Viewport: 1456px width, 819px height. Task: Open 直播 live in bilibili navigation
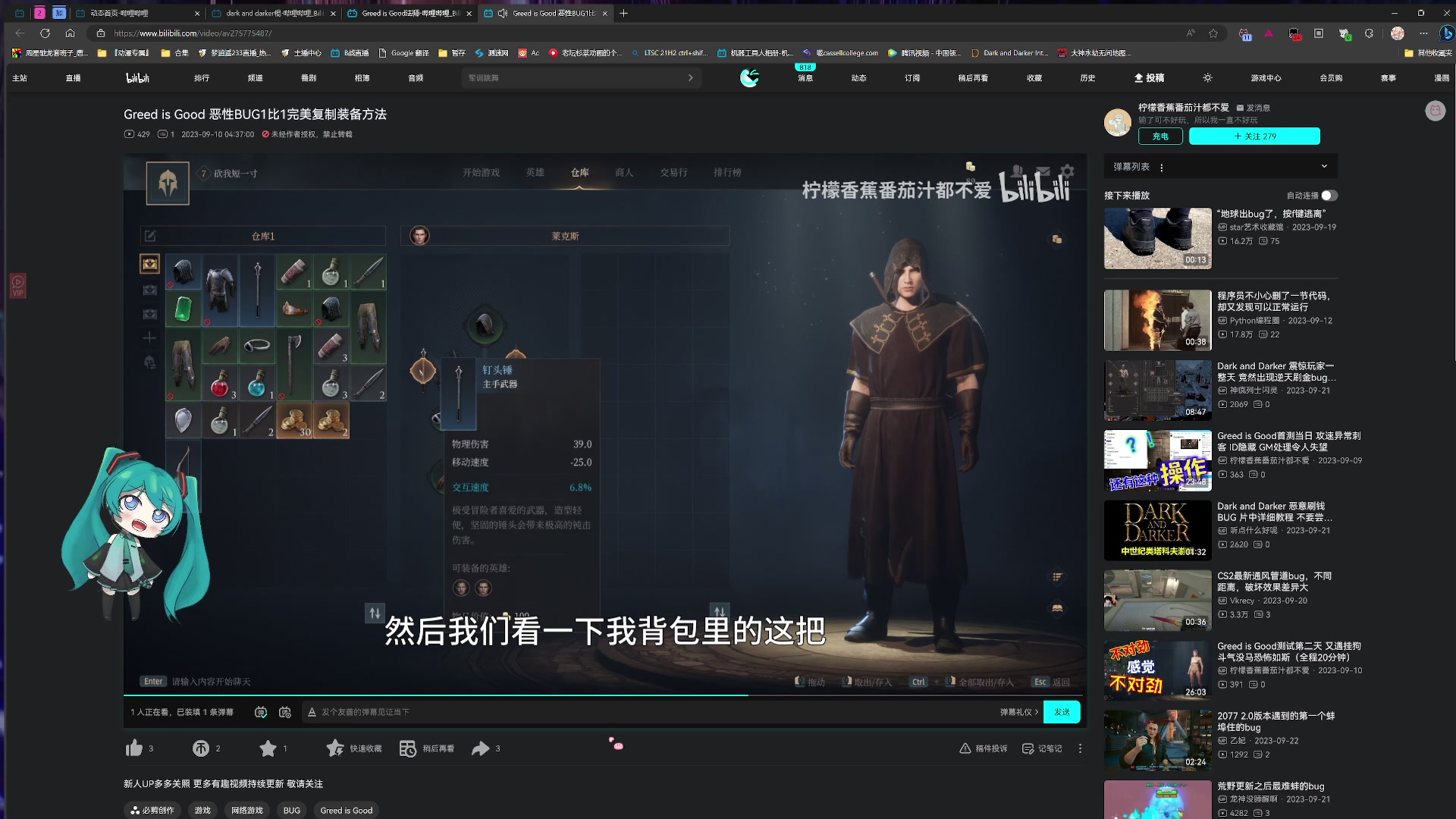pos(73,78)
